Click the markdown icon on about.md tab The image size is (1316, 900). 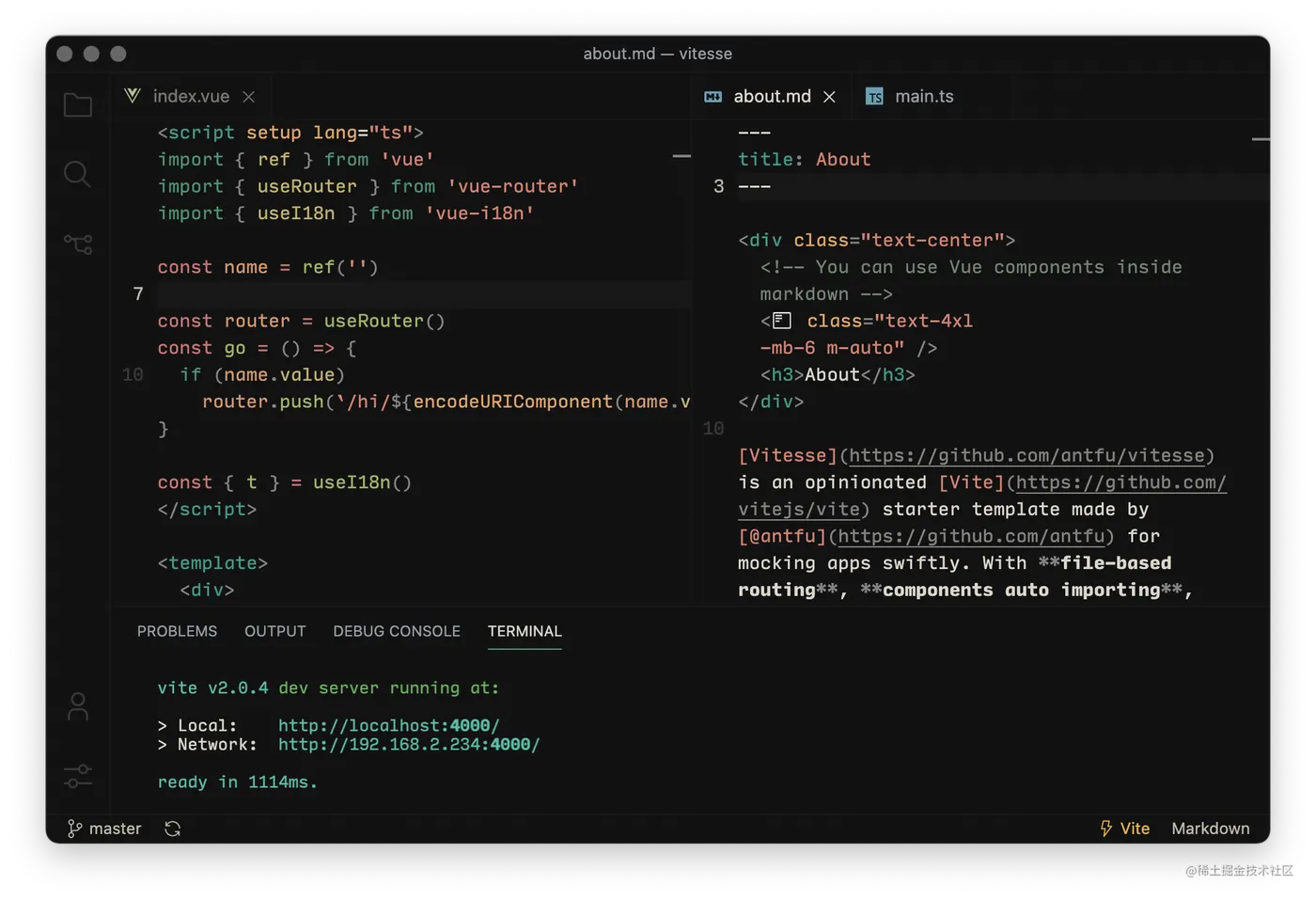pyautogui.click(x=713, y=97)
